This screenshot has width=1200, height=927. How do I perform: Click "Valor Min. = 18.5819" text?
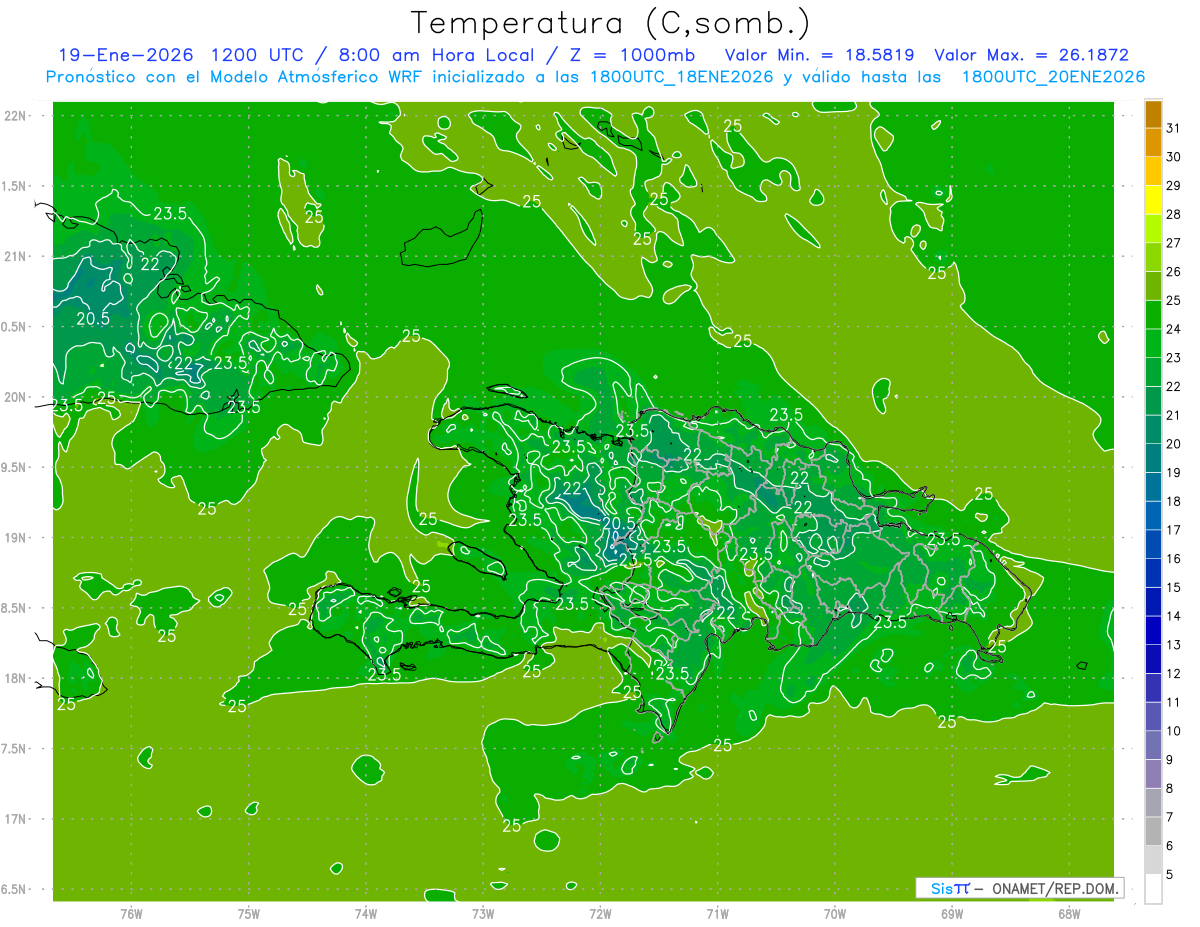[819, 55]
